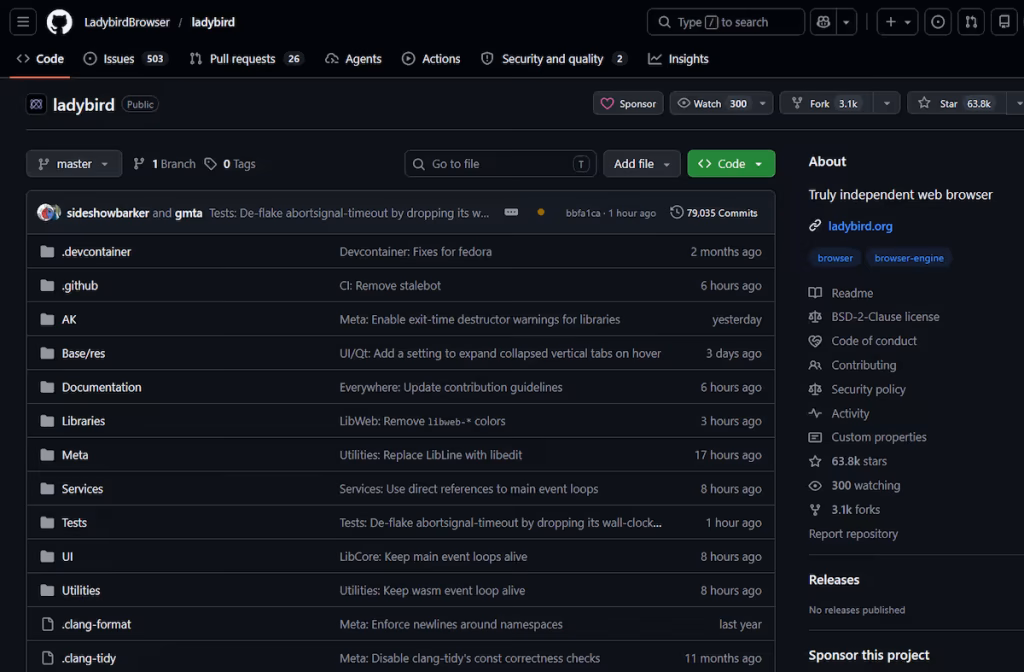This screenshot has width=1024, height=672.
Task: Open the create new plus dropdown
Action: [x=897, y=22]
